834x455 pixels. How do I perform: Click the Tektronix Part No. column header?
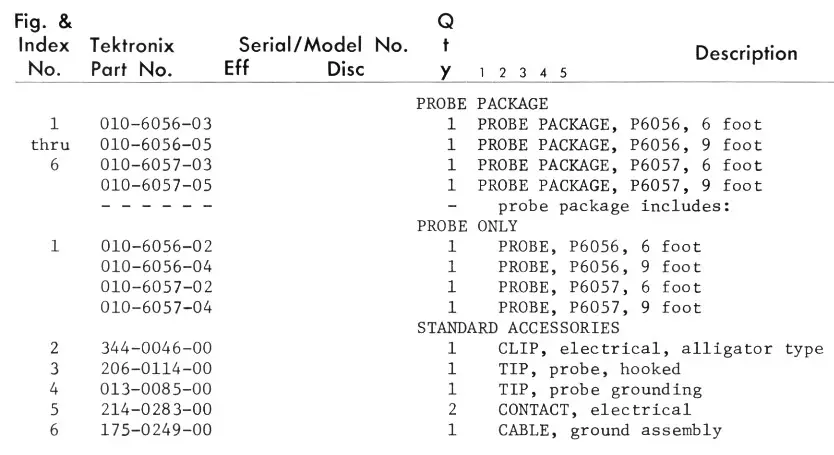point(133,58)
